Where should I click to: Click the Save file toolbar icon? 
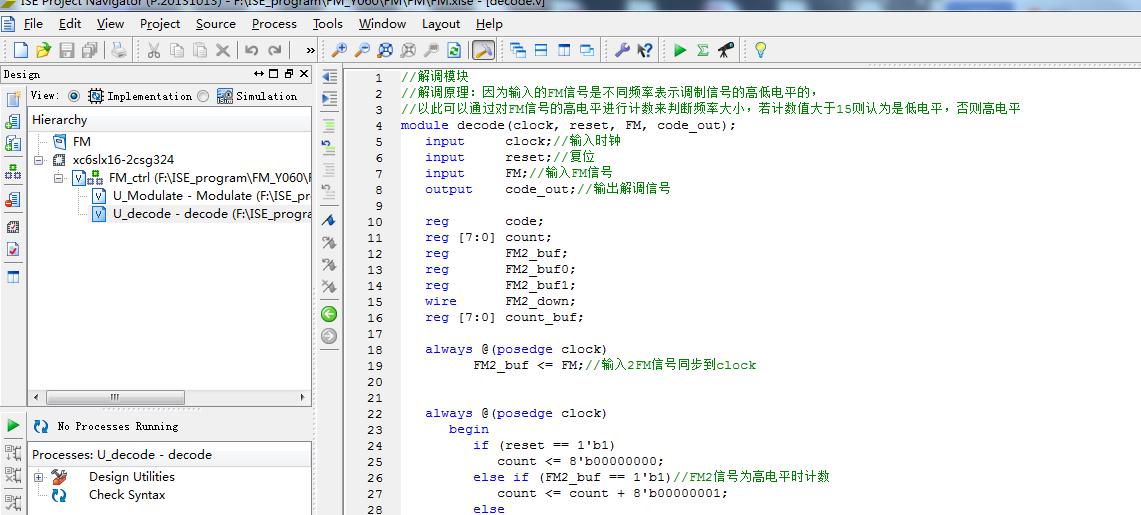67,50
